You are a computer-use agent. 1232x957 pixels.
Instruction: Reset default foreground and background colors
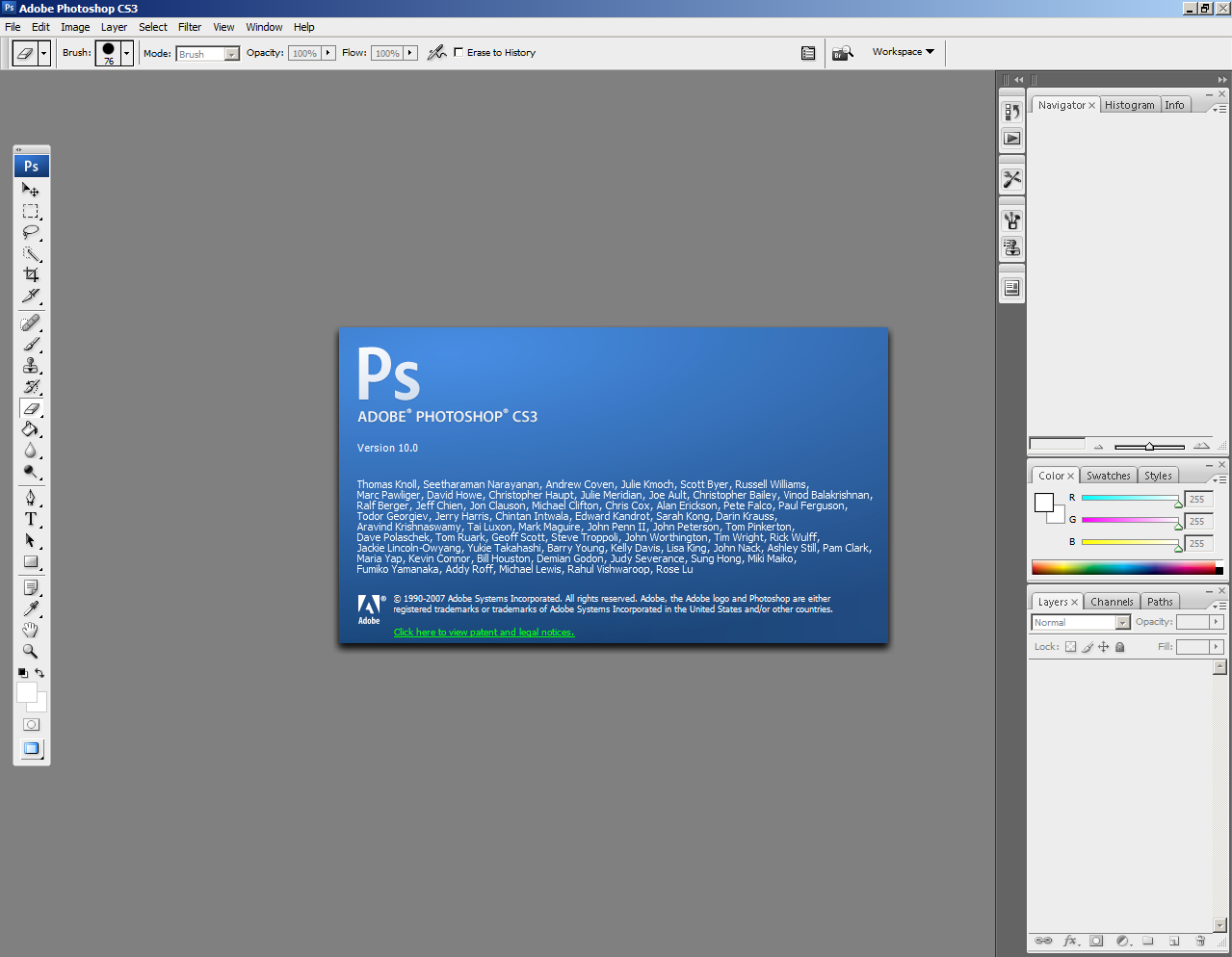point(22,673)
